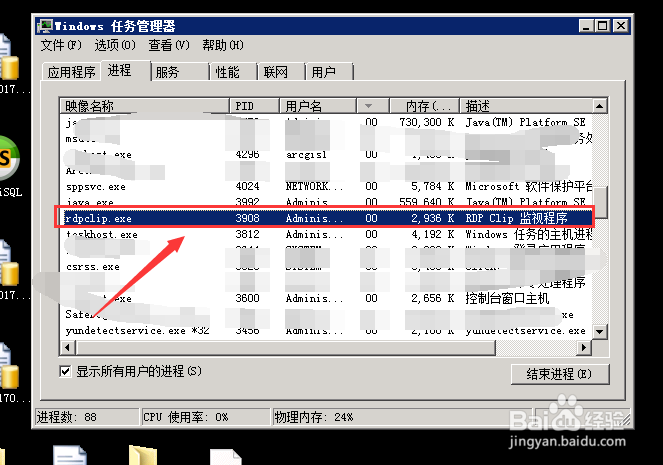Sort by the PID column header
This screenshot has height=465, width=663.
coord(254,106)
